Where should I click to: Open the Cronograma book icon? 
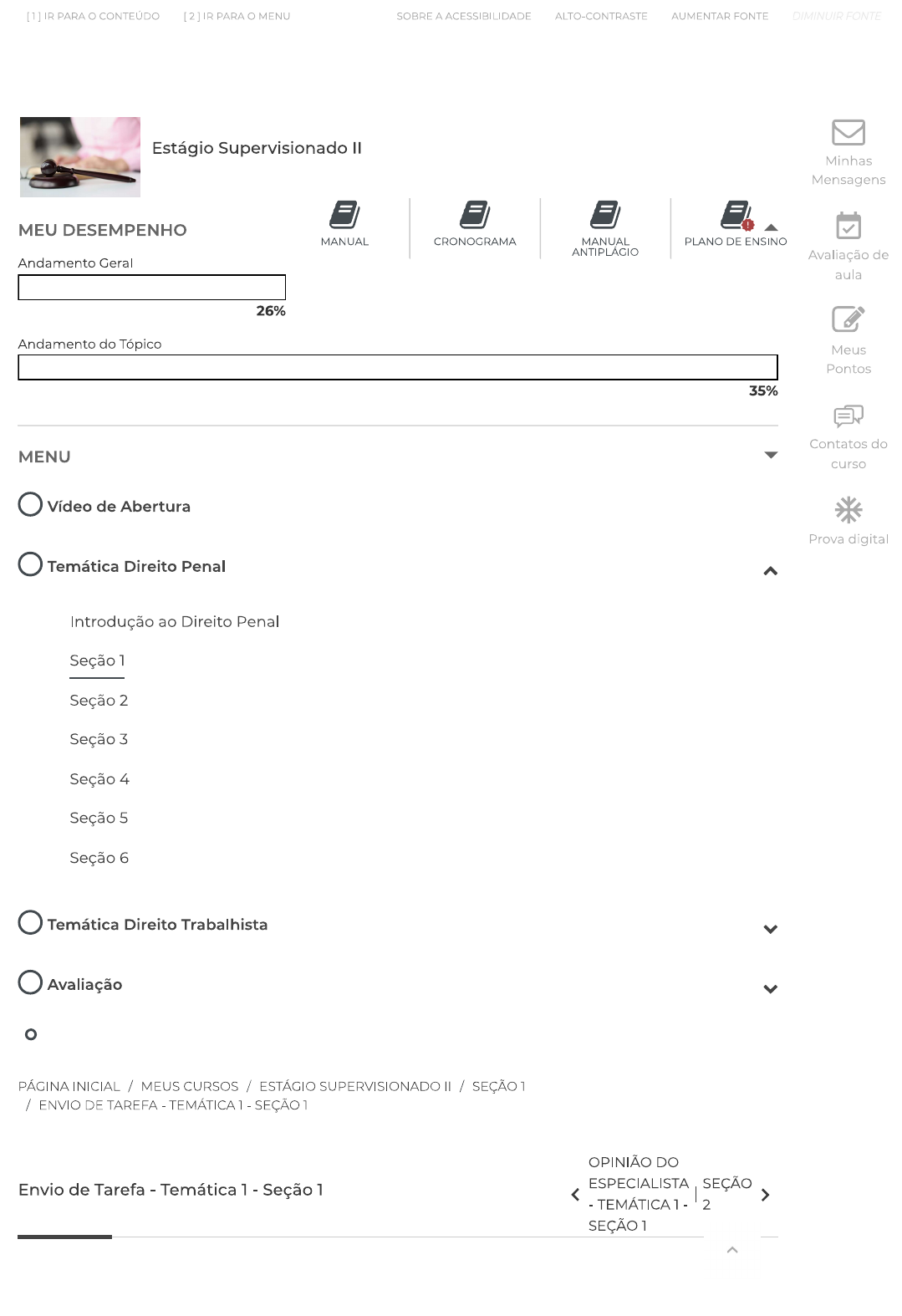tap(475, 215)
